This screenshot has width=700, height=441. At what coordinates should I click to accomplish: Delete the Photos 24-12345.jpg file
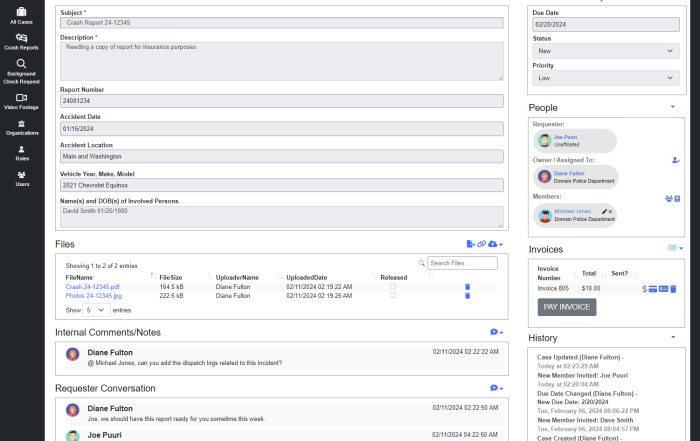(x=467, y=295)
